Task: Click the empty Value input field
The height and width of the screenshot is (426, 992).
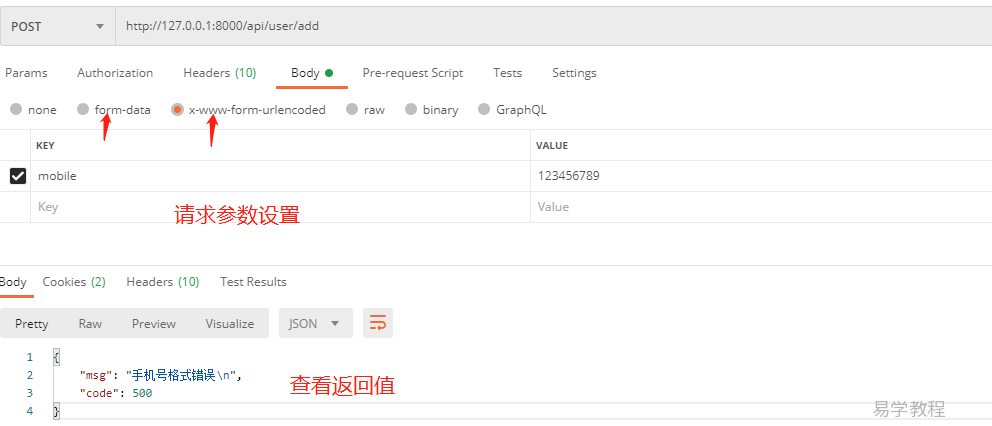Action: 761,207
